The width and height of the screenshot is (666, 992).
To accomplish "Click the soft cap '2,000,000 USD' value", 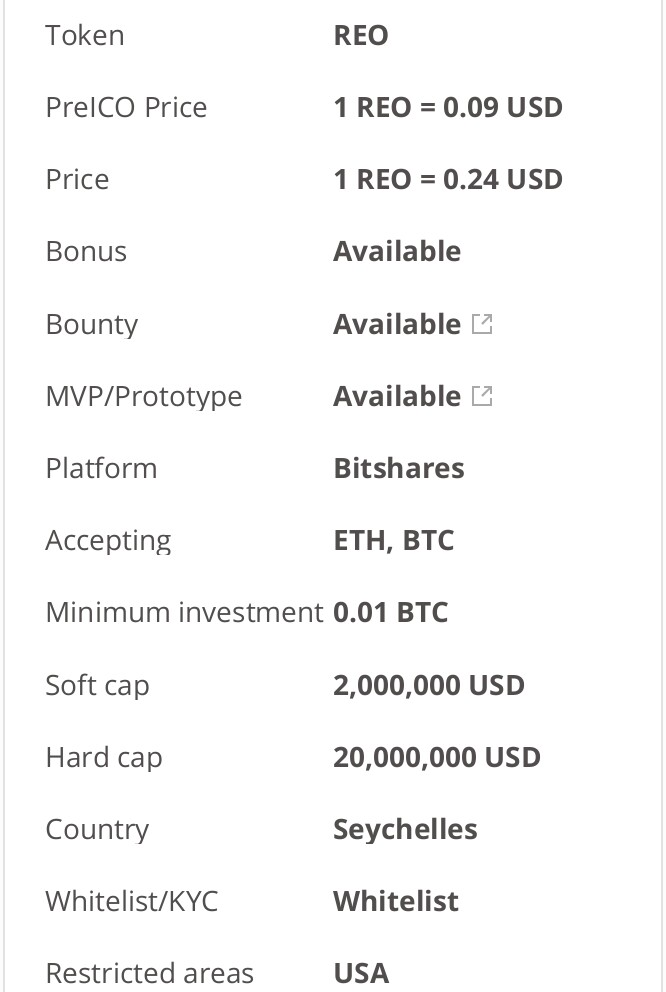I will (x=429, y=685).
